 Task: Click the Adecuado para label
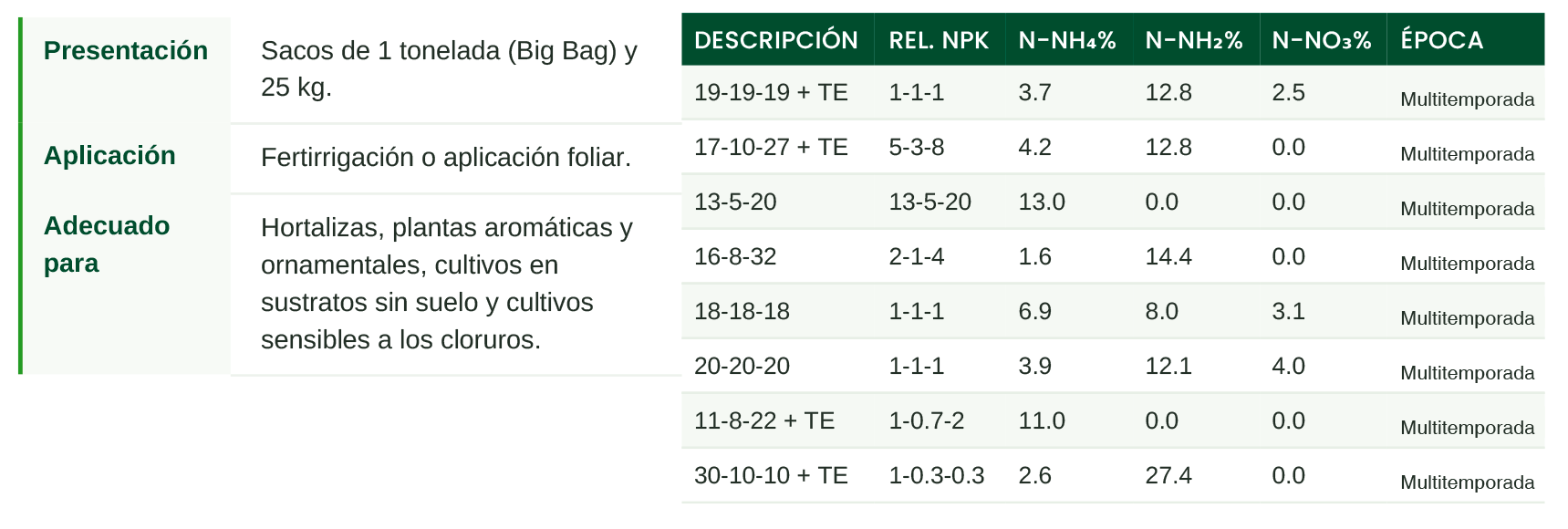(x=107, y=244)
